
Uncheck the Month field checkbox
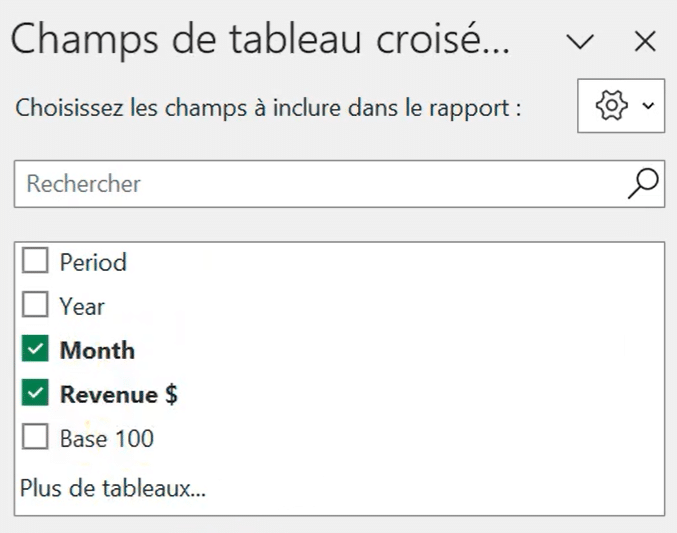(x=35, y=349)
